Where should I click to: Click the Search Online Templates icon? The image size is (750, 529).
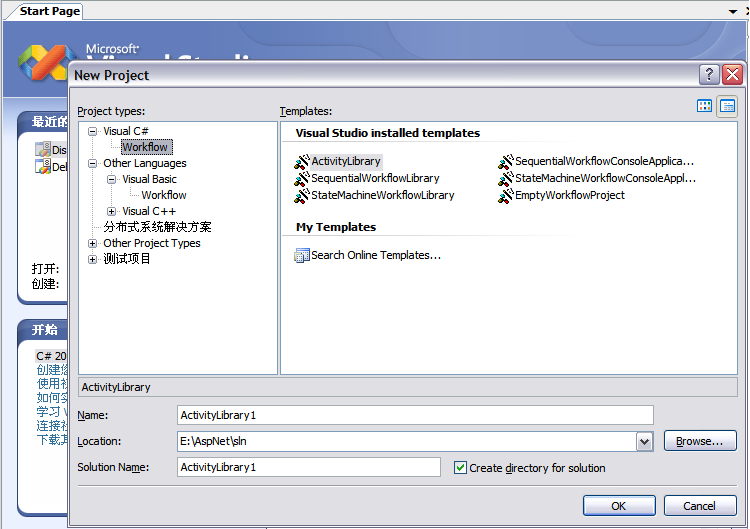302,255
